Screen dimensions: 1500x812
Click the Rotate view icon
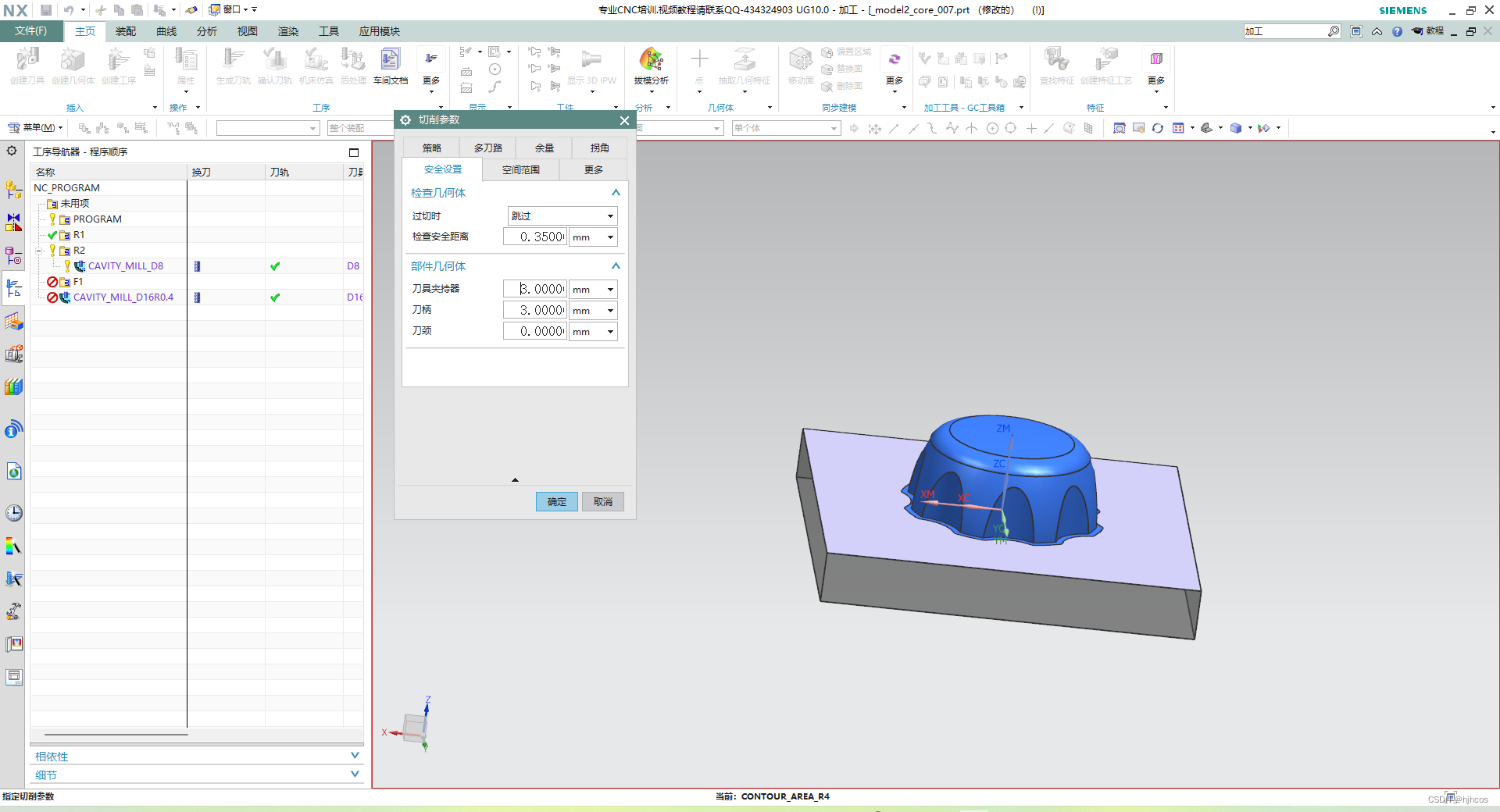pyautogui.click(x=1157, y=128)
